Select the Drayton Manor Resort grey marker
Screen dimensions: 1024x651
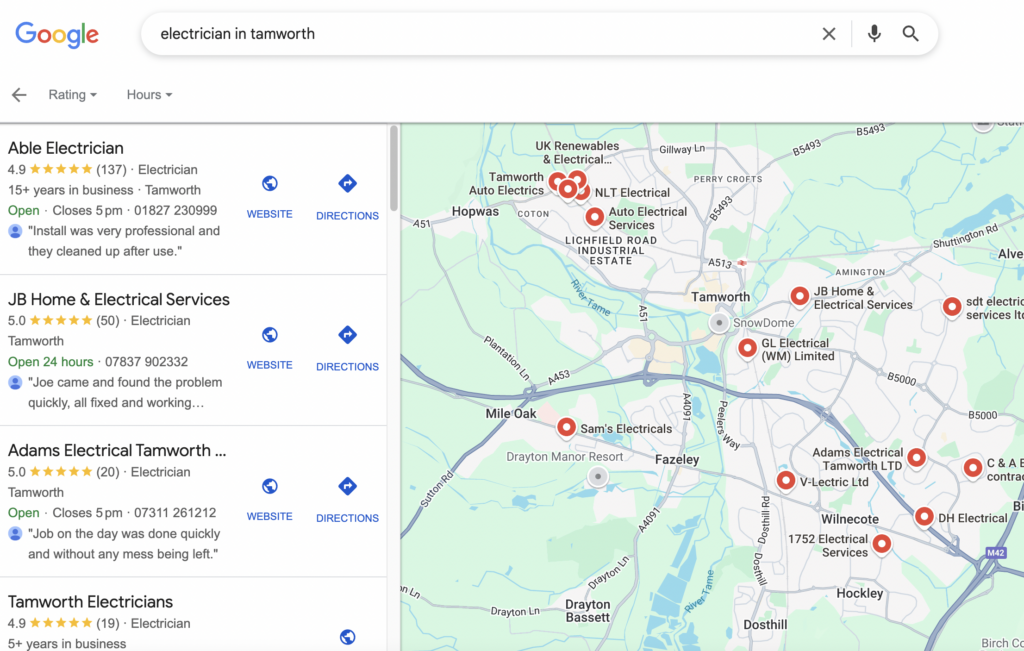pyautogui.click(x=598, y=477)
